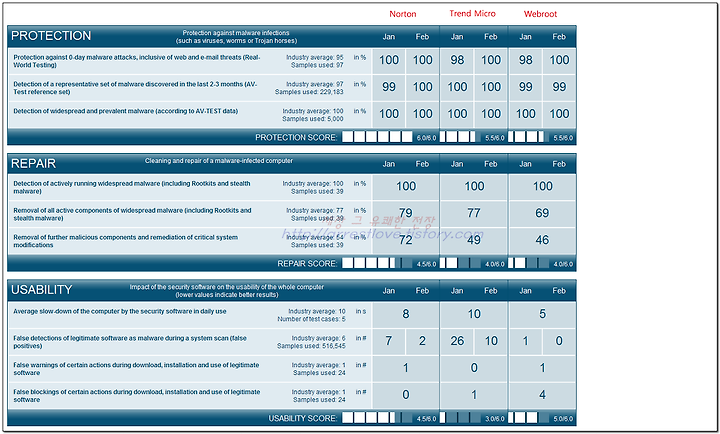Click the Industry average: 95 text
720x434 pixels.
click(x=315, y=57)
